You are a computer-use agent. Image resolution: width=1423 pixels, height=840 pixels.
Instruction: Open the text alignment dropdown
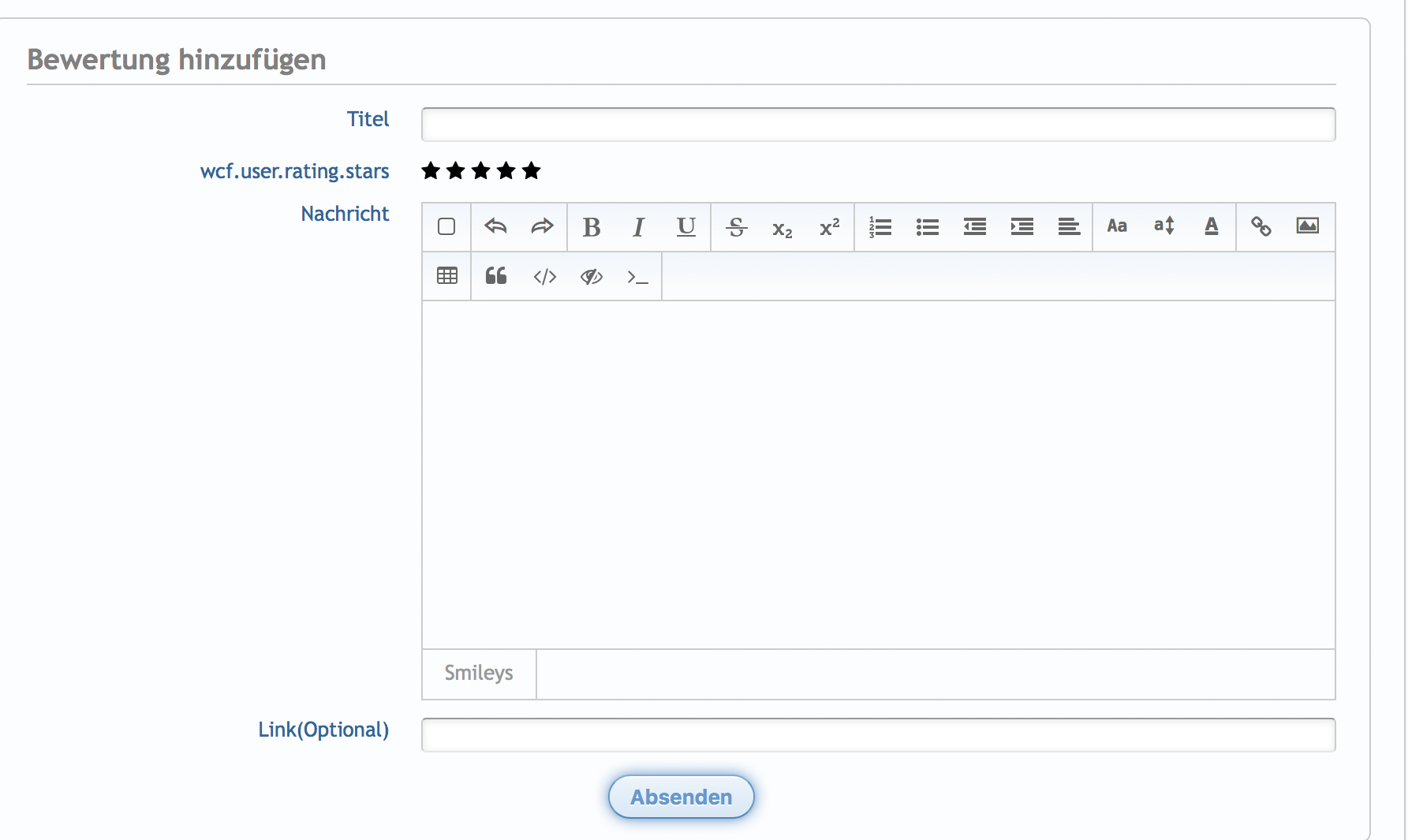pyautogui.click(x=1069, y=227)
